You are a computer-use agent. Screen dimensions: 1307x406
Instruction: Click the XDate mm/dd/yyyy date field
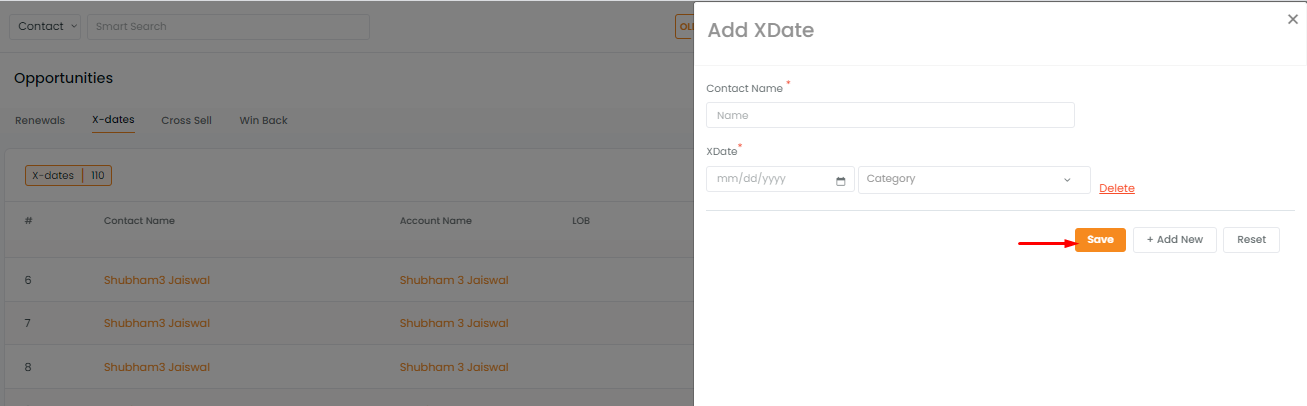780,180
